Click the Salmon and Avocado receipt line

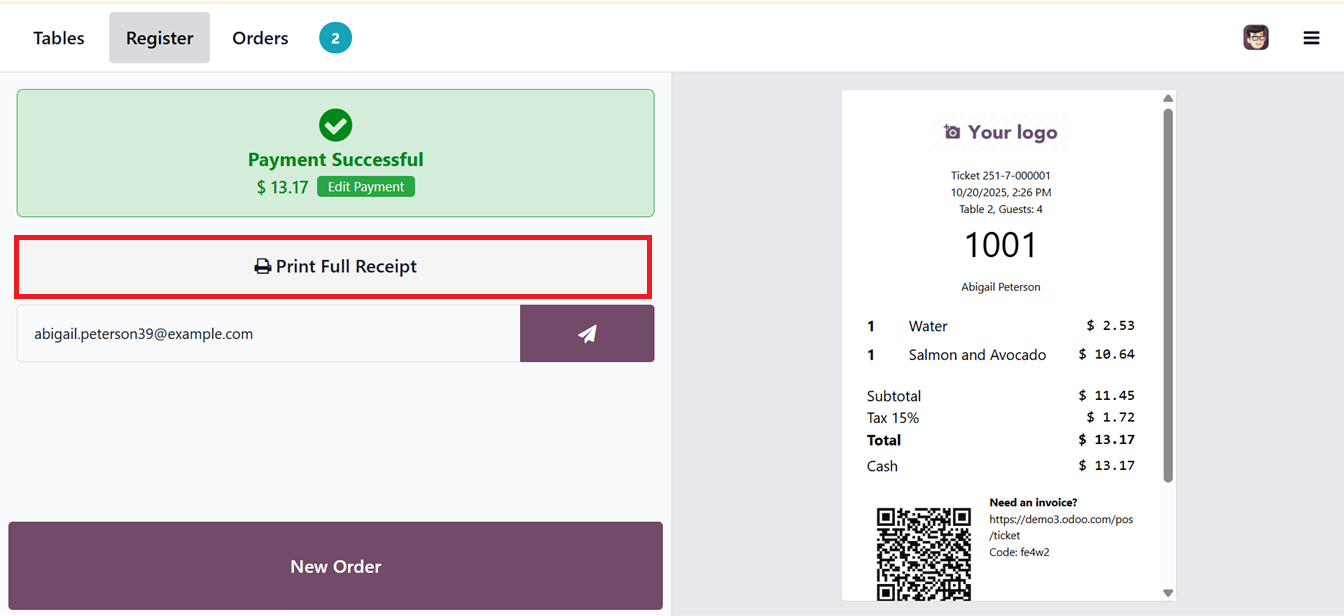977,355
